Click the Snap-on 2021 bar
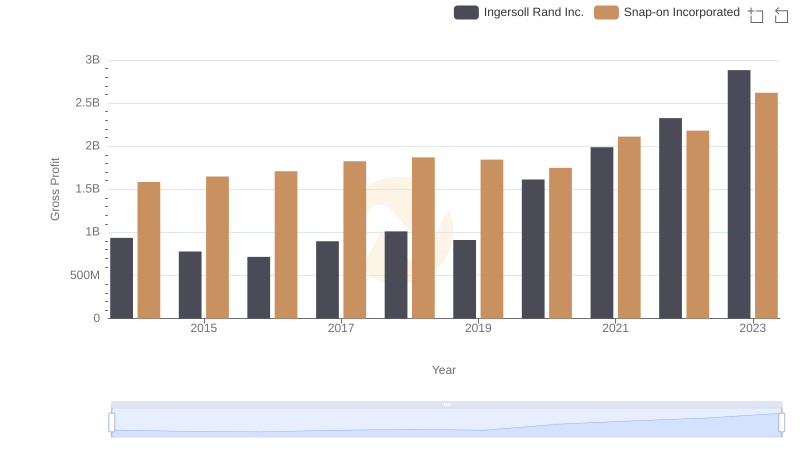Image resolution: width=800 pixels, height=461 pixels. (x=629, y=227)
